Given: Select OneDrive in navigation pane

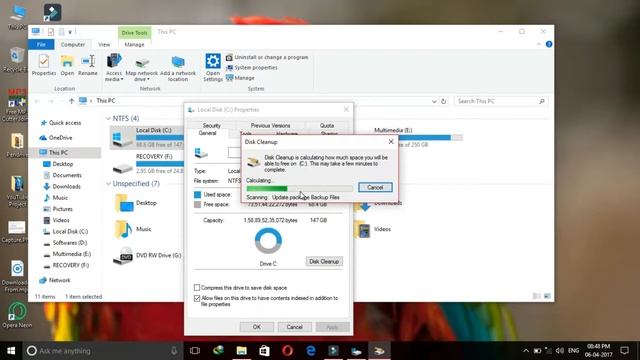Looking at the screenshot, I should coord(56,138).
